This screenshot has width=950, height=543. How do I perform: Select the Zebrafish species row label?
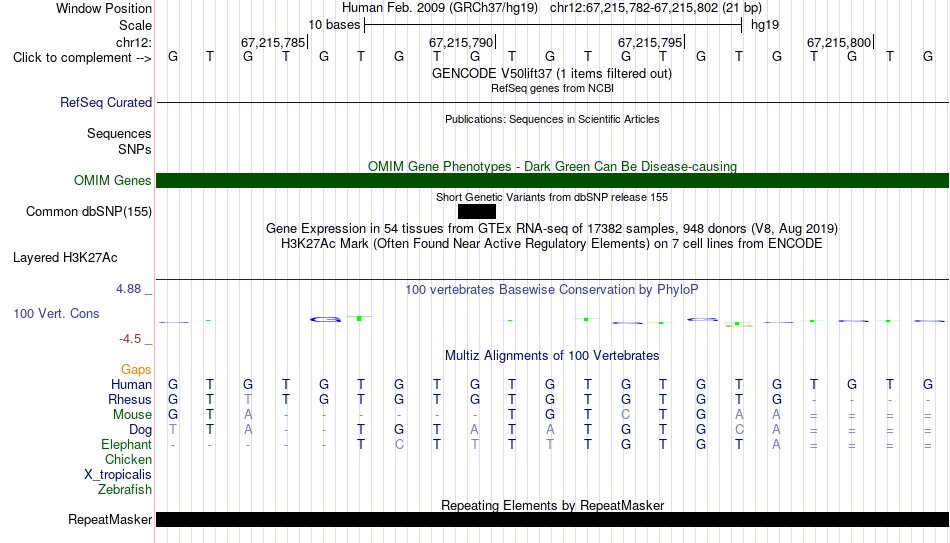(x=125, y=490)
